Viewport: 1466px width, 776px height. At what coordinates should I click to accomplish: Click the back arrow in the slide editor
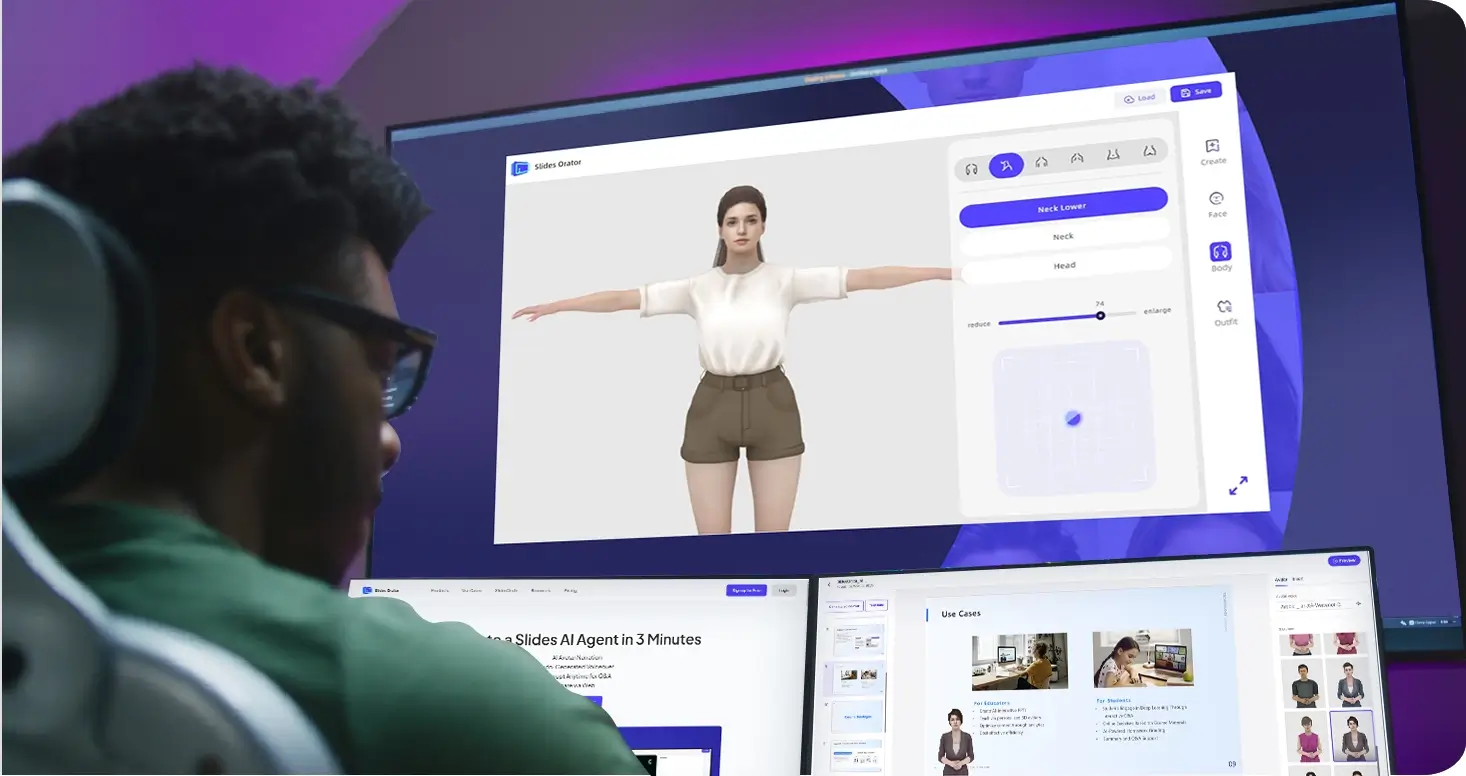click(x=829, y=584)
